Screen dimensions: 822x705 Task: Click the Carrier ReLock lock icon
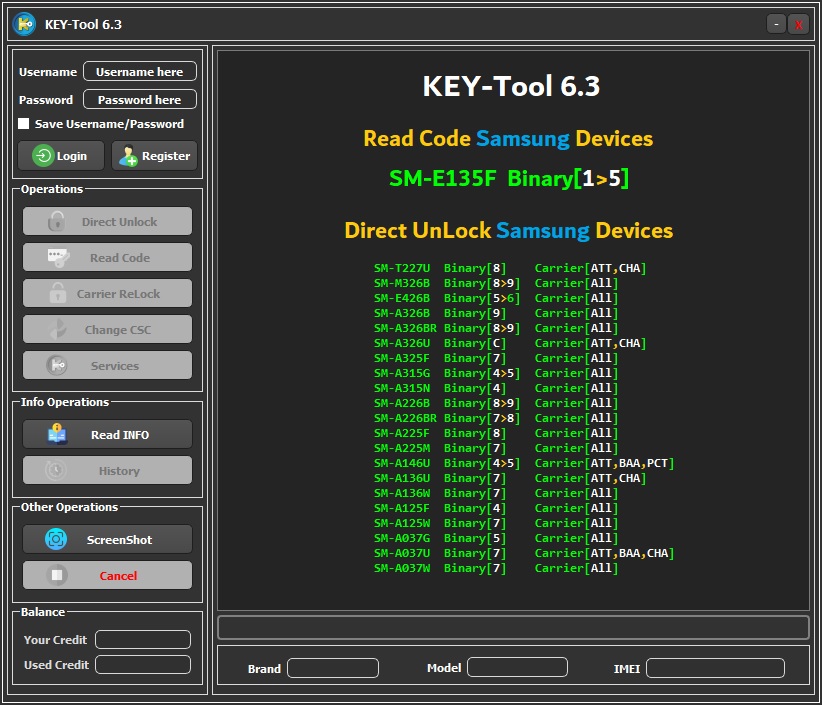pos(58,293)
